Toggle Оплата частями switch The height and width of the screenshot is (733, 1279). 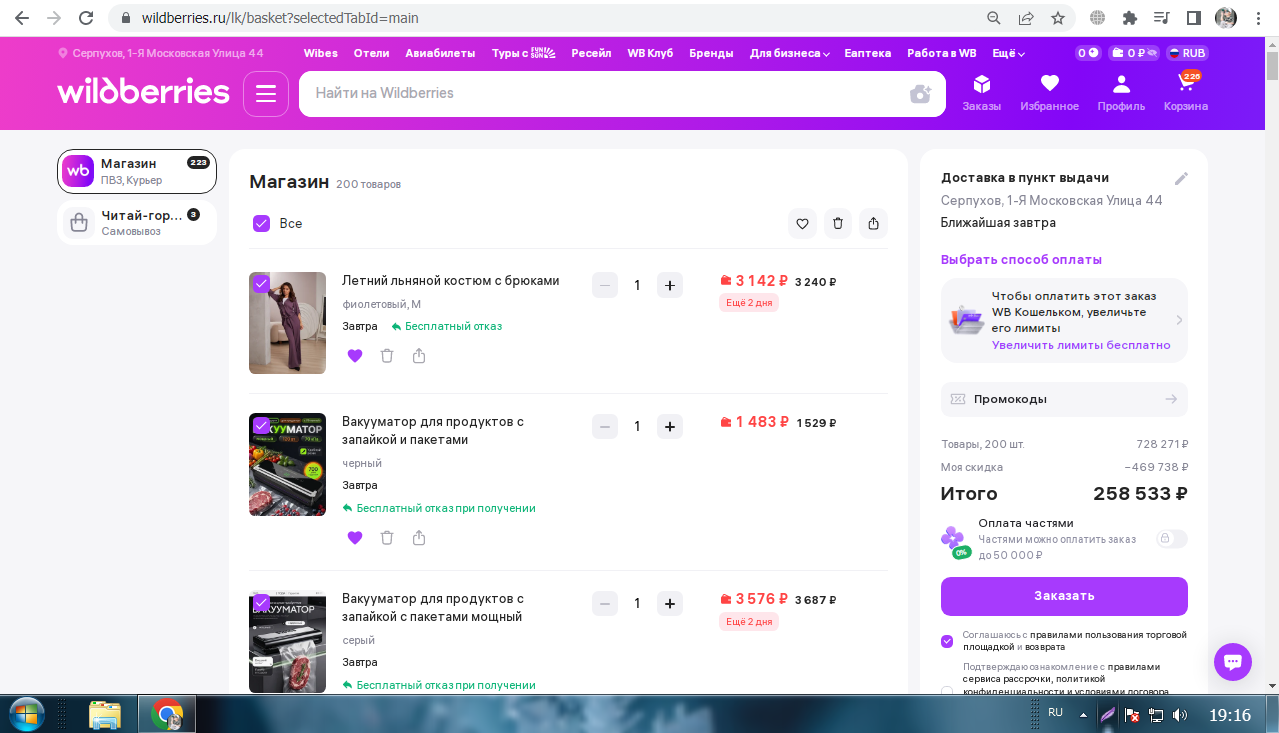[1171, 539]
